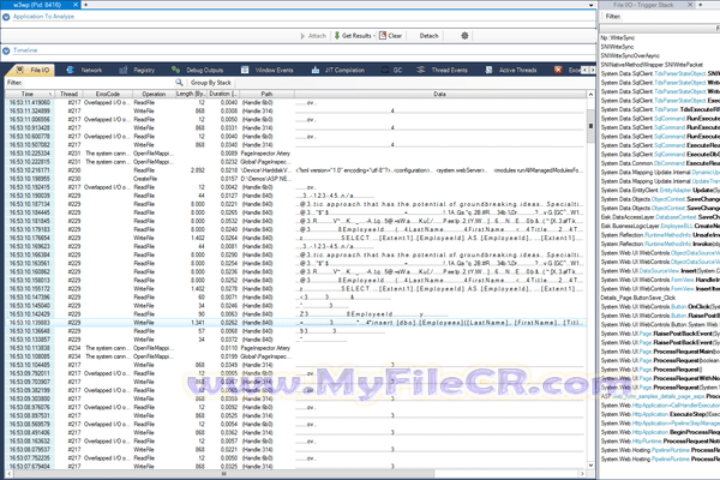Click the Trigger Stack filter input field
720x480 pixels.
(673, 17)
